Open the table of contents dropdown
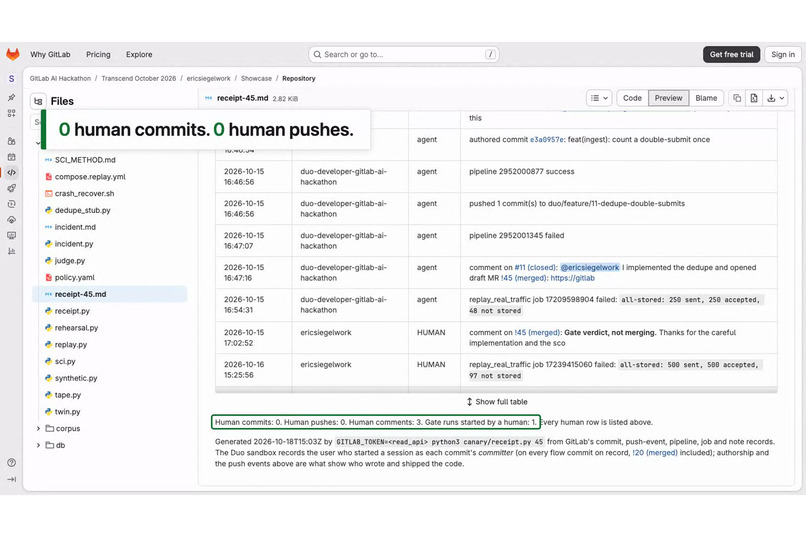 [599, 98]
